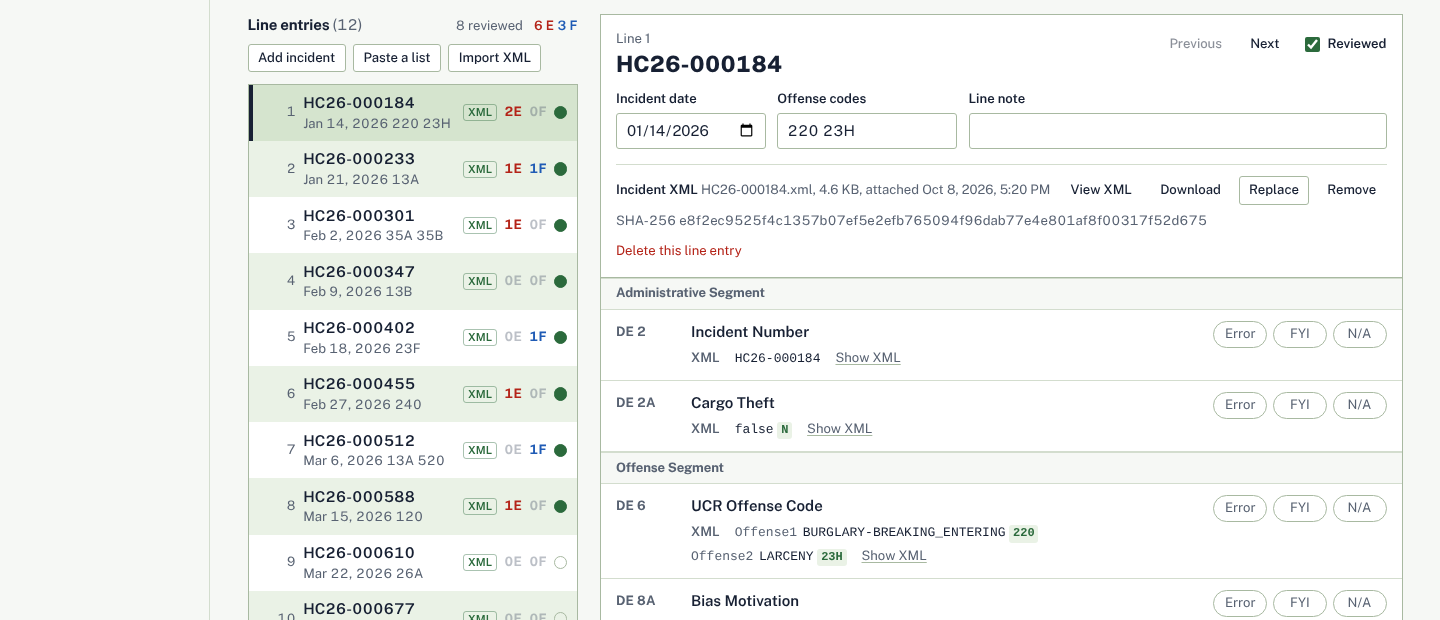The width and height of the screenshot is (1440, 620).
Task: Mark Cargo Theft as N/A
Action: point(1360,405)
